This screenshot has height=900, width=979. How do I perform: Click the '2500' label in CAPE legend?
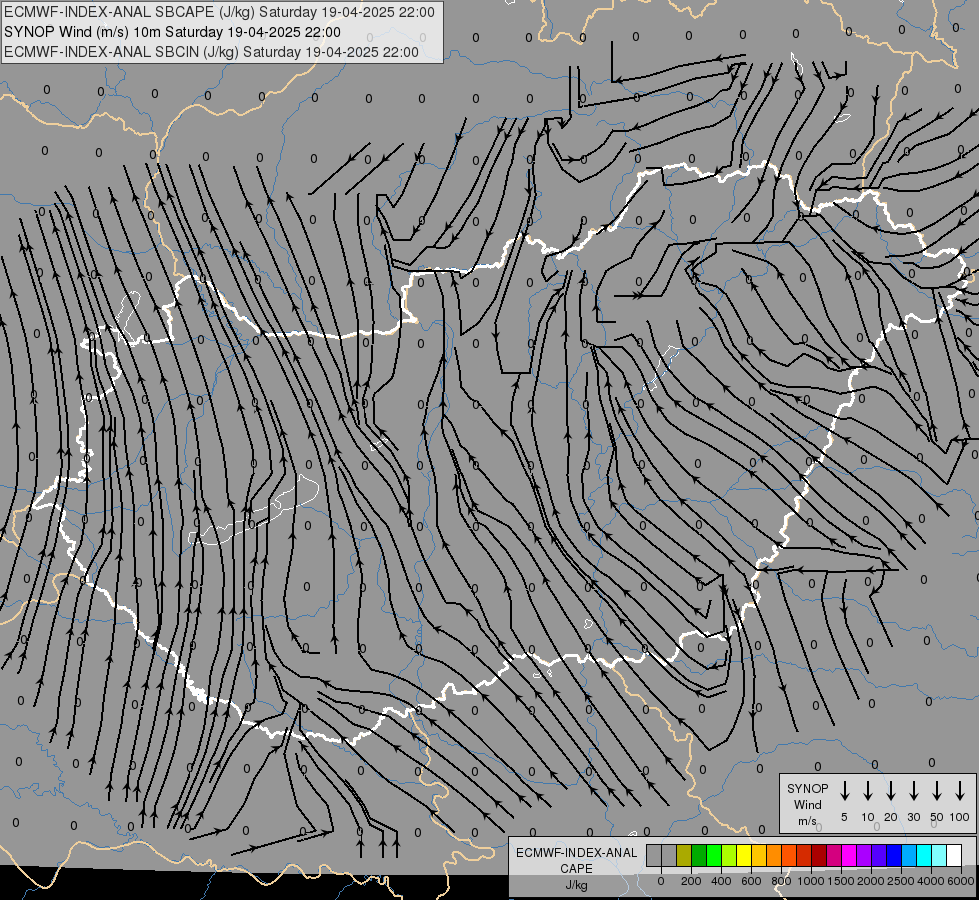901,881
